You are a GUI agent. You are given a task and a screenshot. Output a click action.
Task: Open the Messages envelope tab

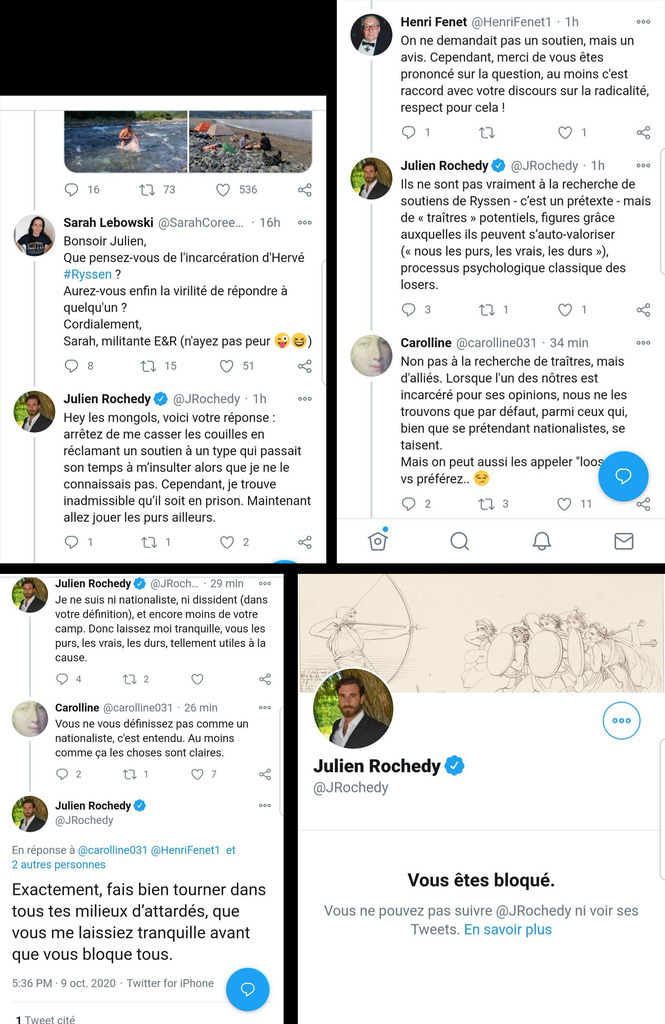[623, 541]
